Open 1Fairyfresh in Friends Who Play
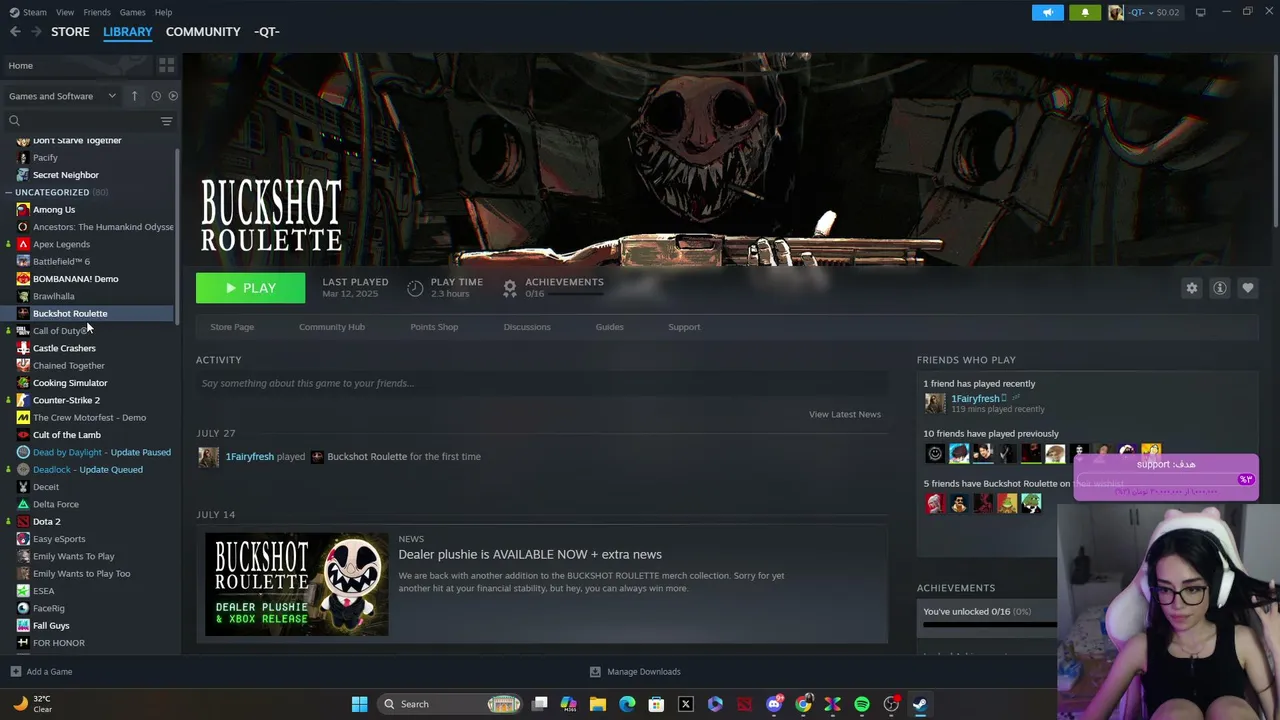 tap(975, 399)
